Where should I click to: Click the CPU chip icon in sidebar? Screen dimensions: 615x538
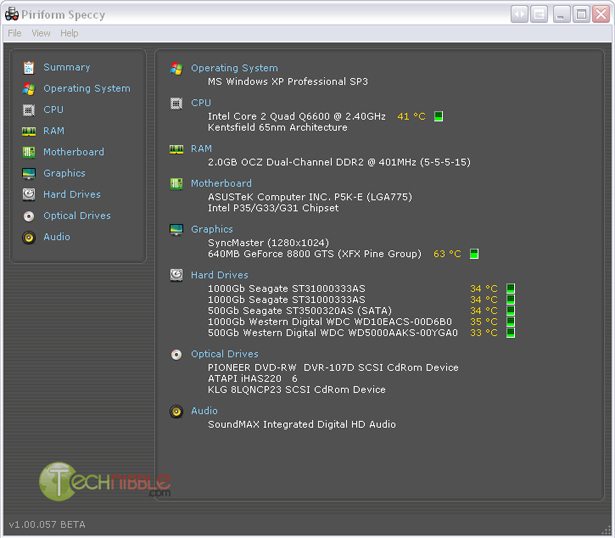coord(29,110)
